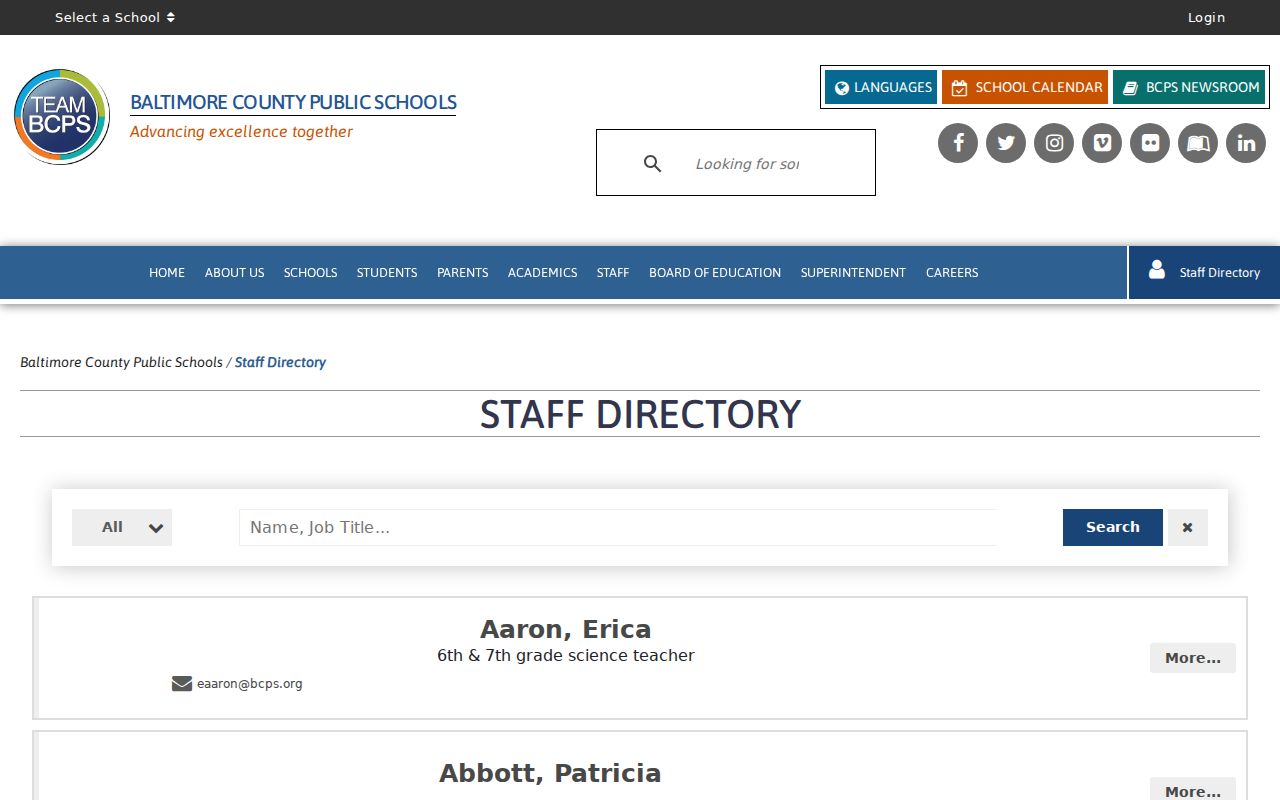The height and width of the screenshot is (800, 1280).
Task: Open the Home menu item
Action: click(x=167, y=272)
